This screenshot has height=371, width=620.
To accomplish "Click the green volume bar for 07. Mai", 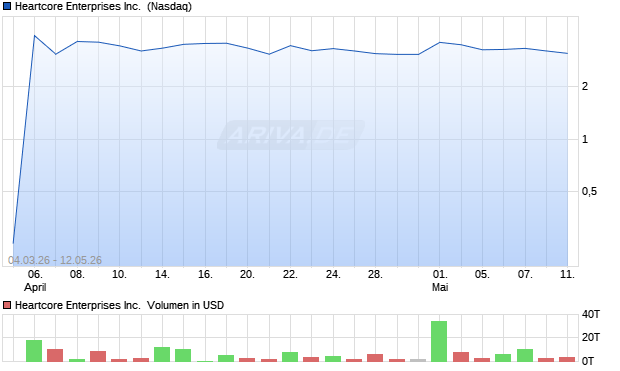I will tap(525, 355).
